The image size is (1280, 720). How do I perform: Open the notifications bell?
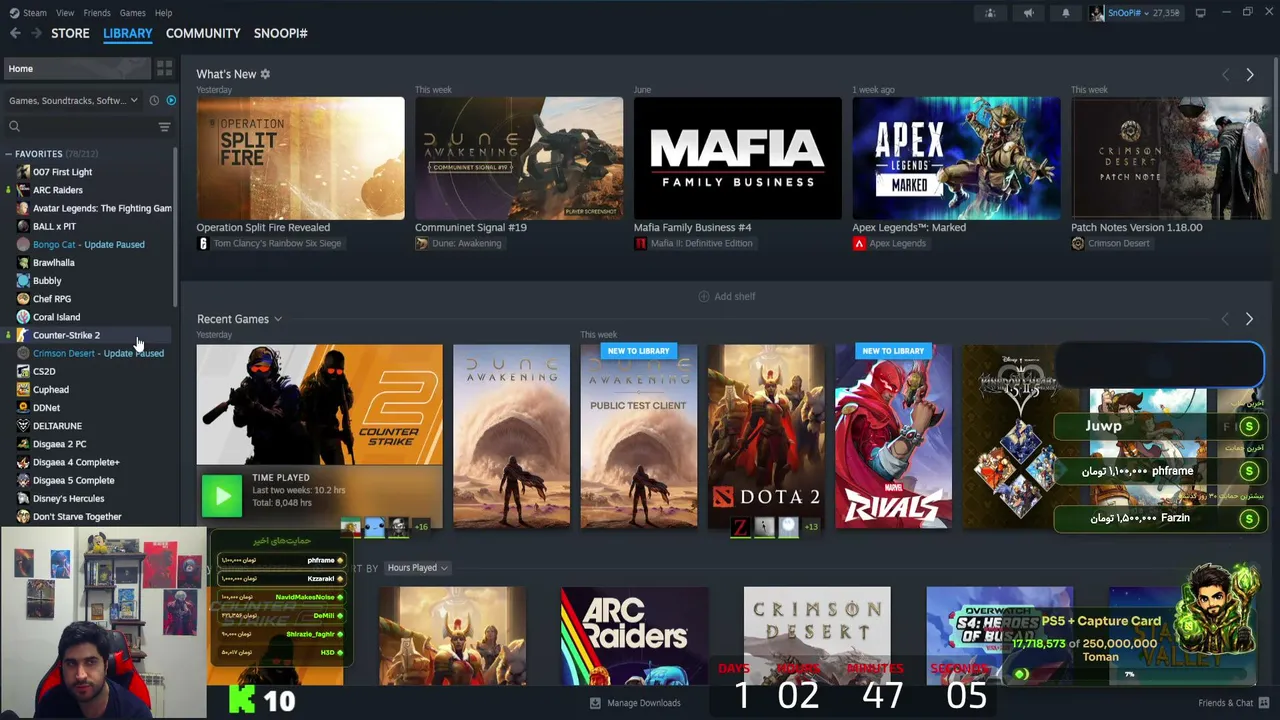click(1065, 13)
